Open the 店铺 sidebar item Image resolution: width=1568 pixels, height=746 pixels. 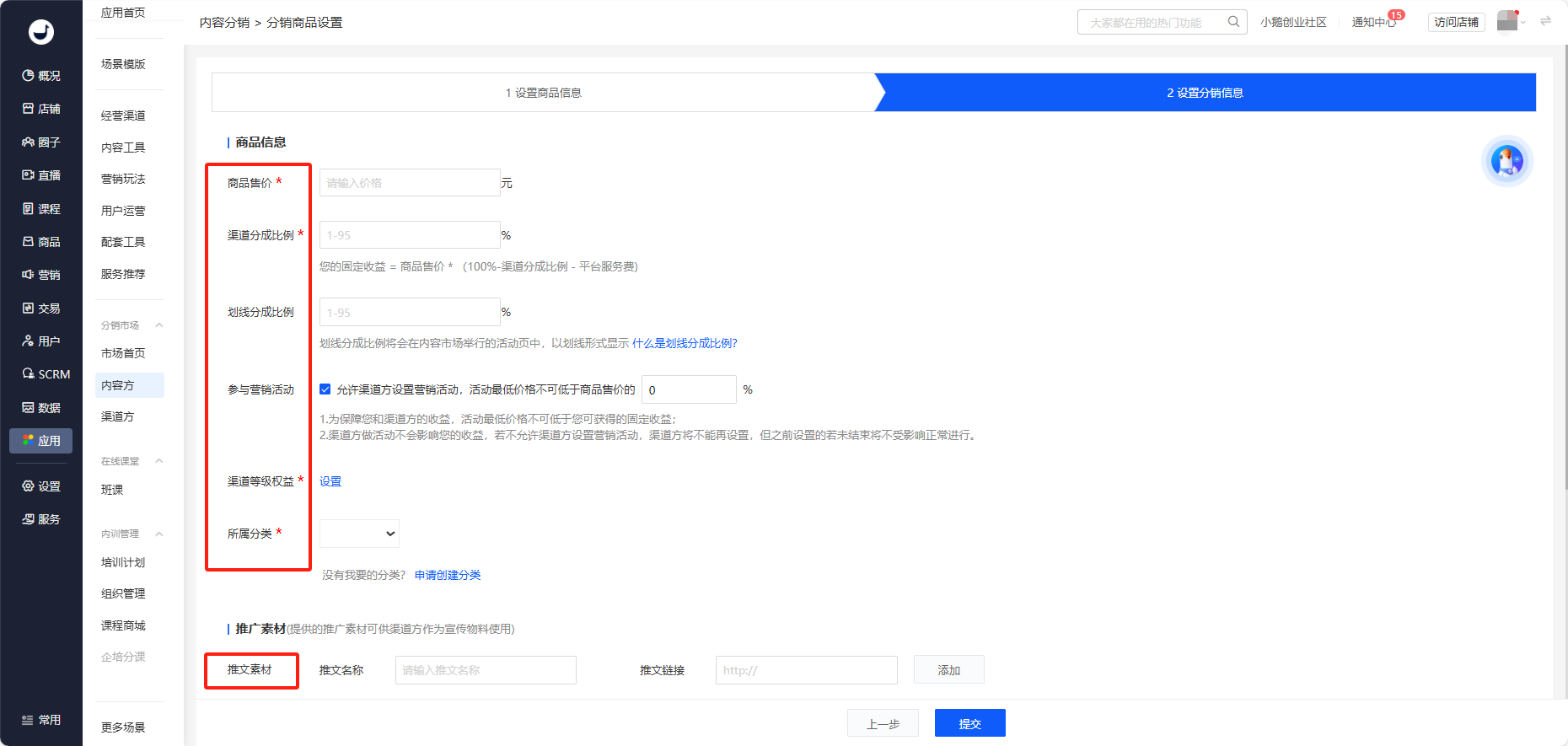point(41,109)
